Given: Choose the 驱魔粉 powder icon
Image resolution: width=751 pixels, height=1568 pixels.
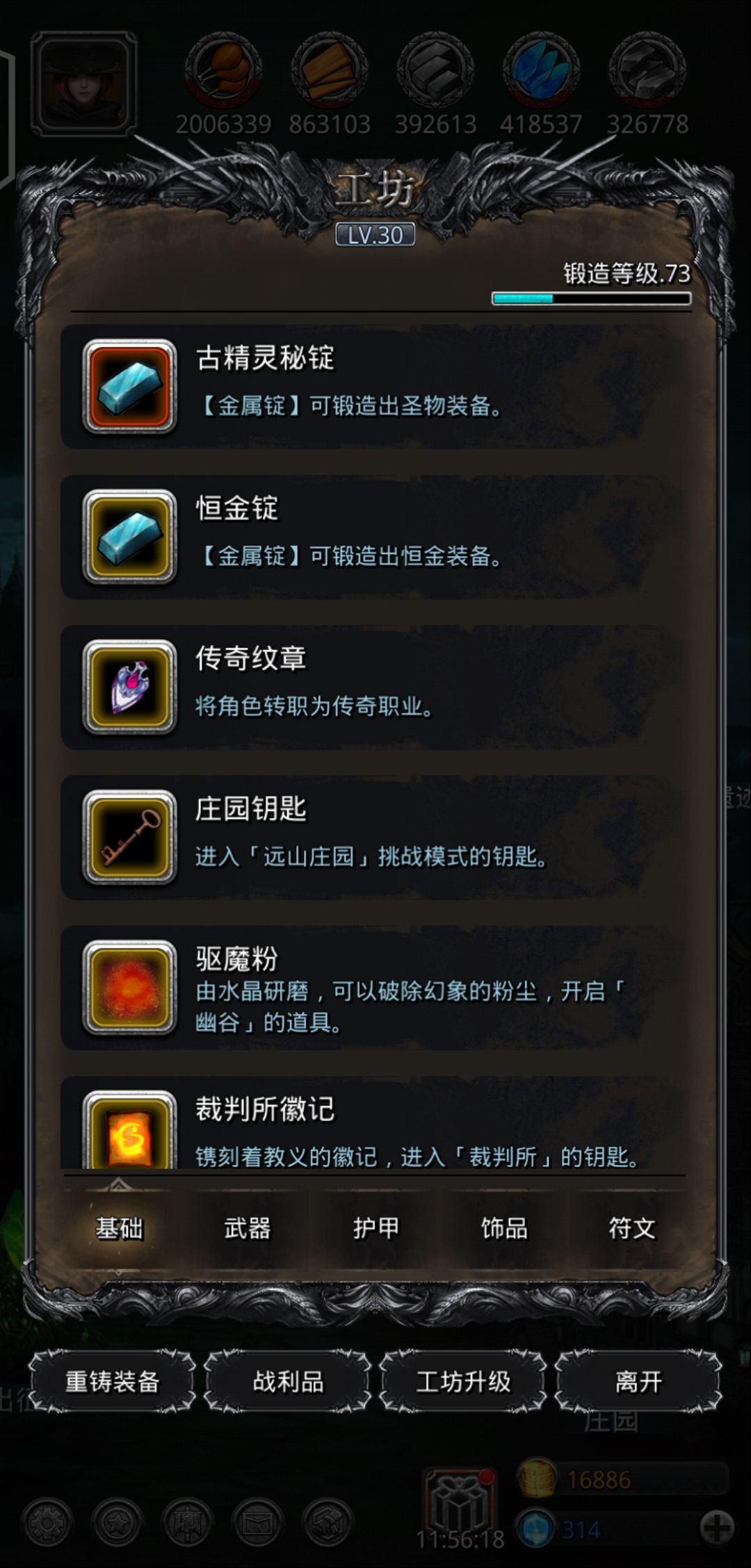Looking at the screenshot, I should pyautogui.click(x=129, y=987).
